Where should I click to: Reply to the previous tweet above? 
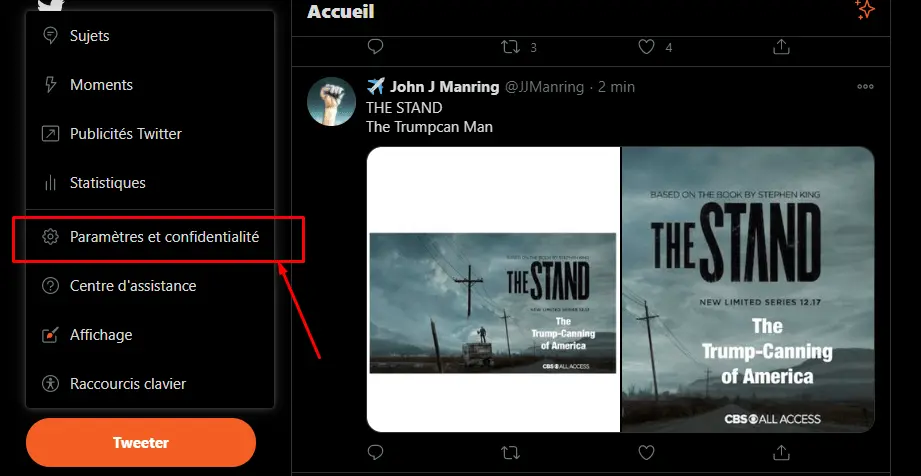pos(375,46)
